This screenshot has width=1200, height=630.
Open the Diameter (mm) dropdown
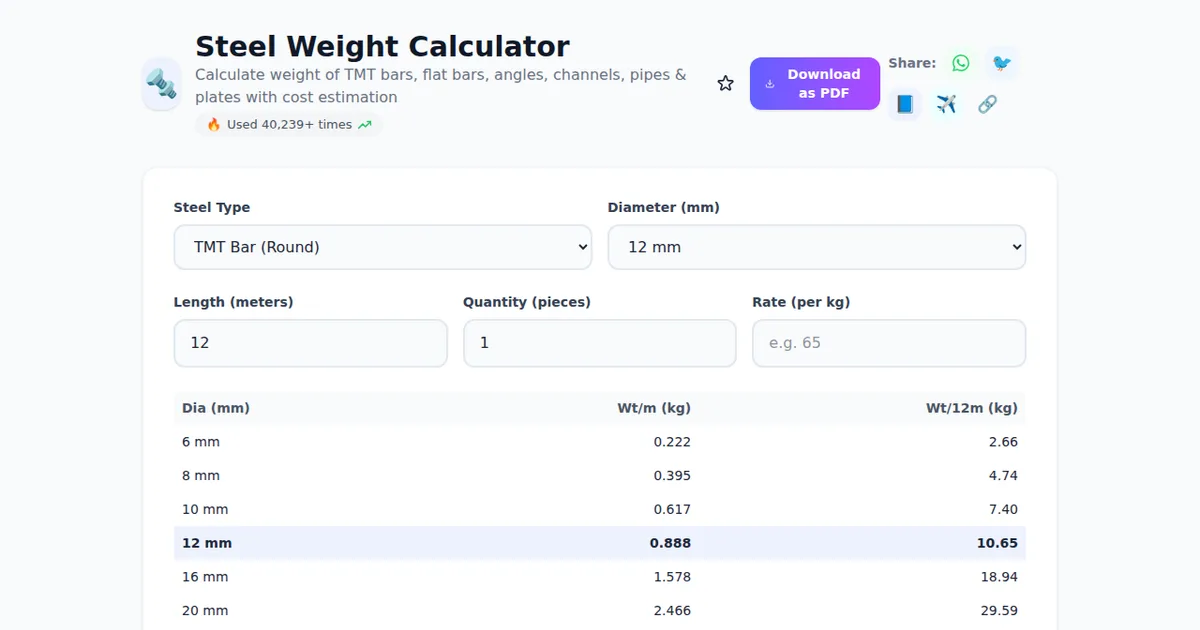coord(816,247)
